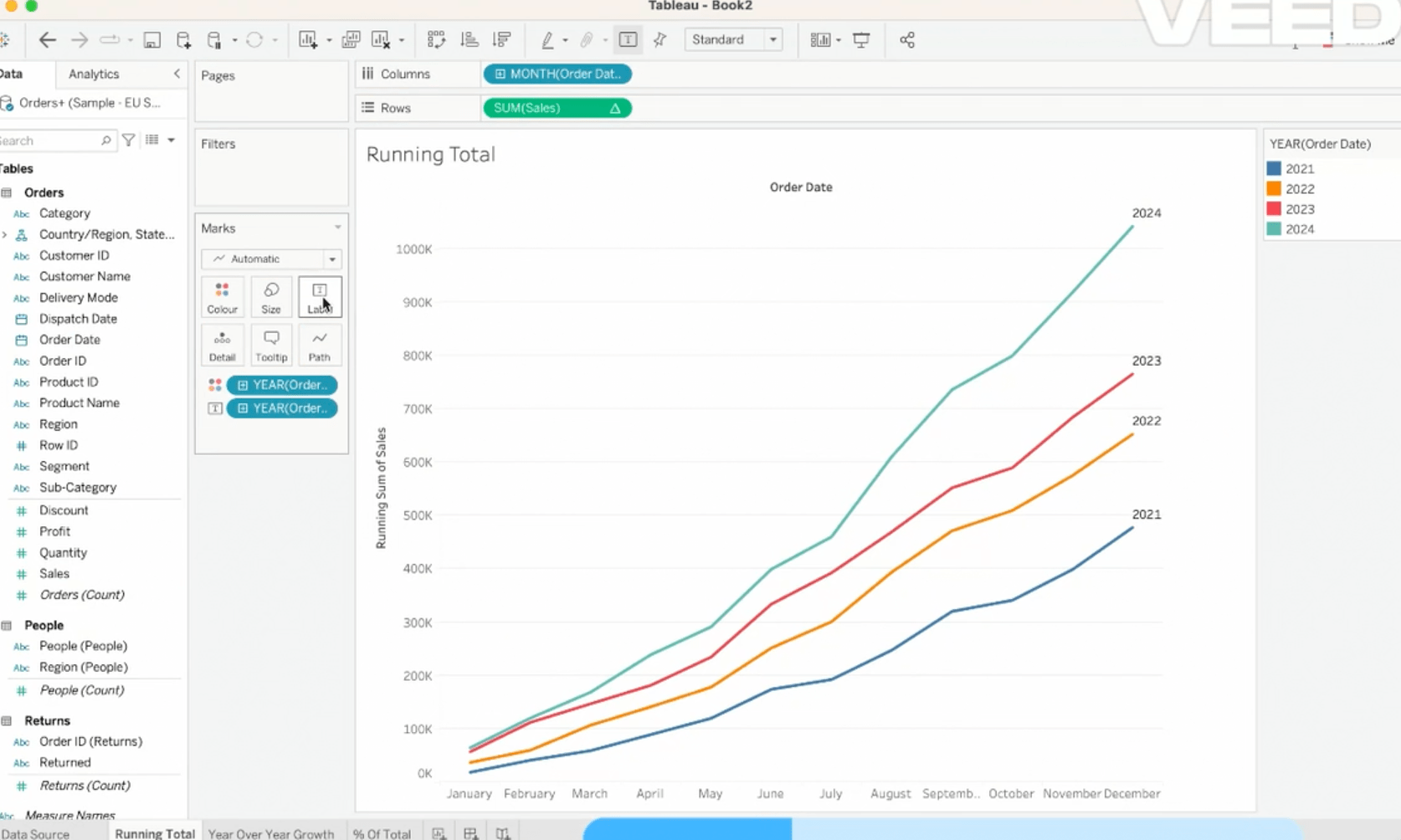Switch to the Analytics tab
Image resolution: width=1401 pixels, height=840 pixels.
(x=94, y=74)
